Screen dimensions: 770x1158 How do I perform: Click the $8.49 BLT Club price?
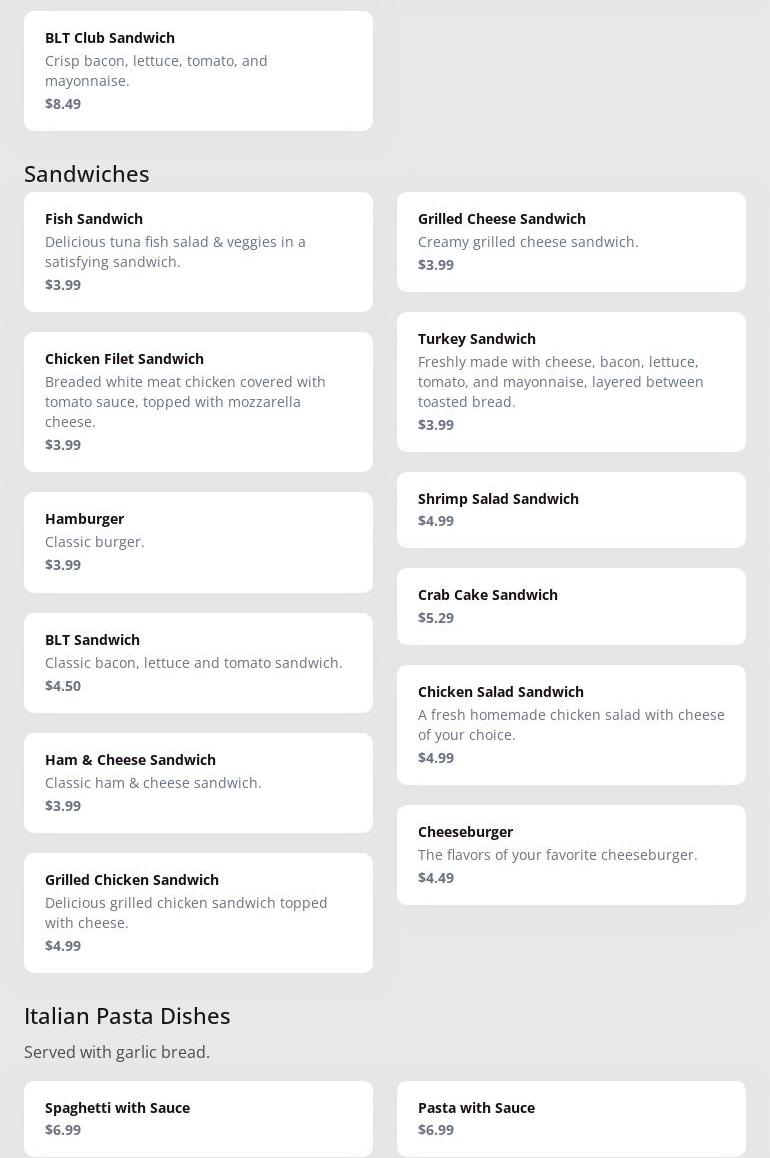coord(63,103)
